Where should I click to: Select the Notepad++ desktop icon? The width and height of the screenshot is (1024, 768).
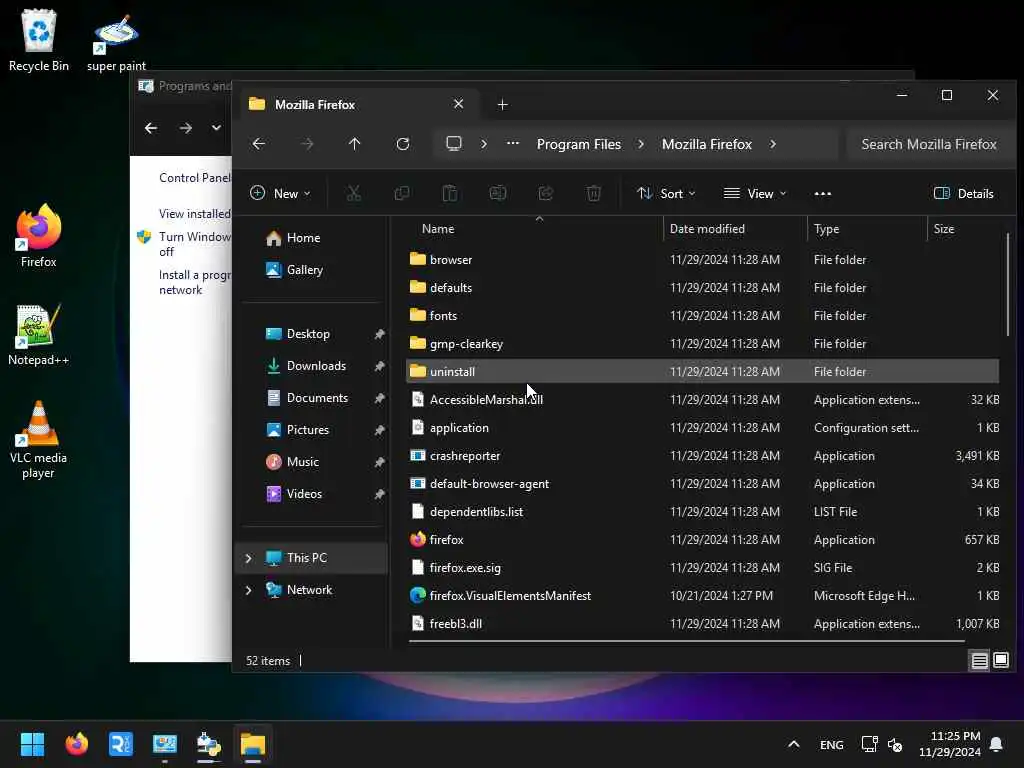(39, 334)
